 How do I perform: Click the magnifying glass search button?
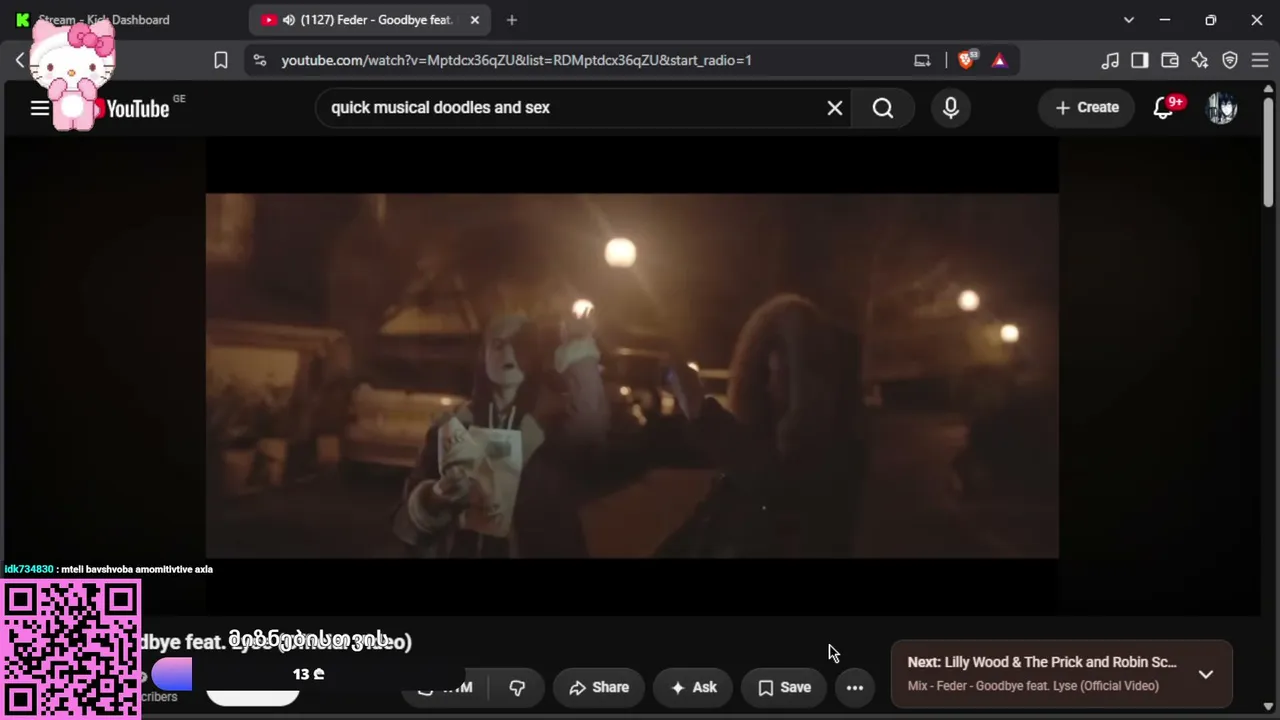pyautogui.click(x=883, y=108)
